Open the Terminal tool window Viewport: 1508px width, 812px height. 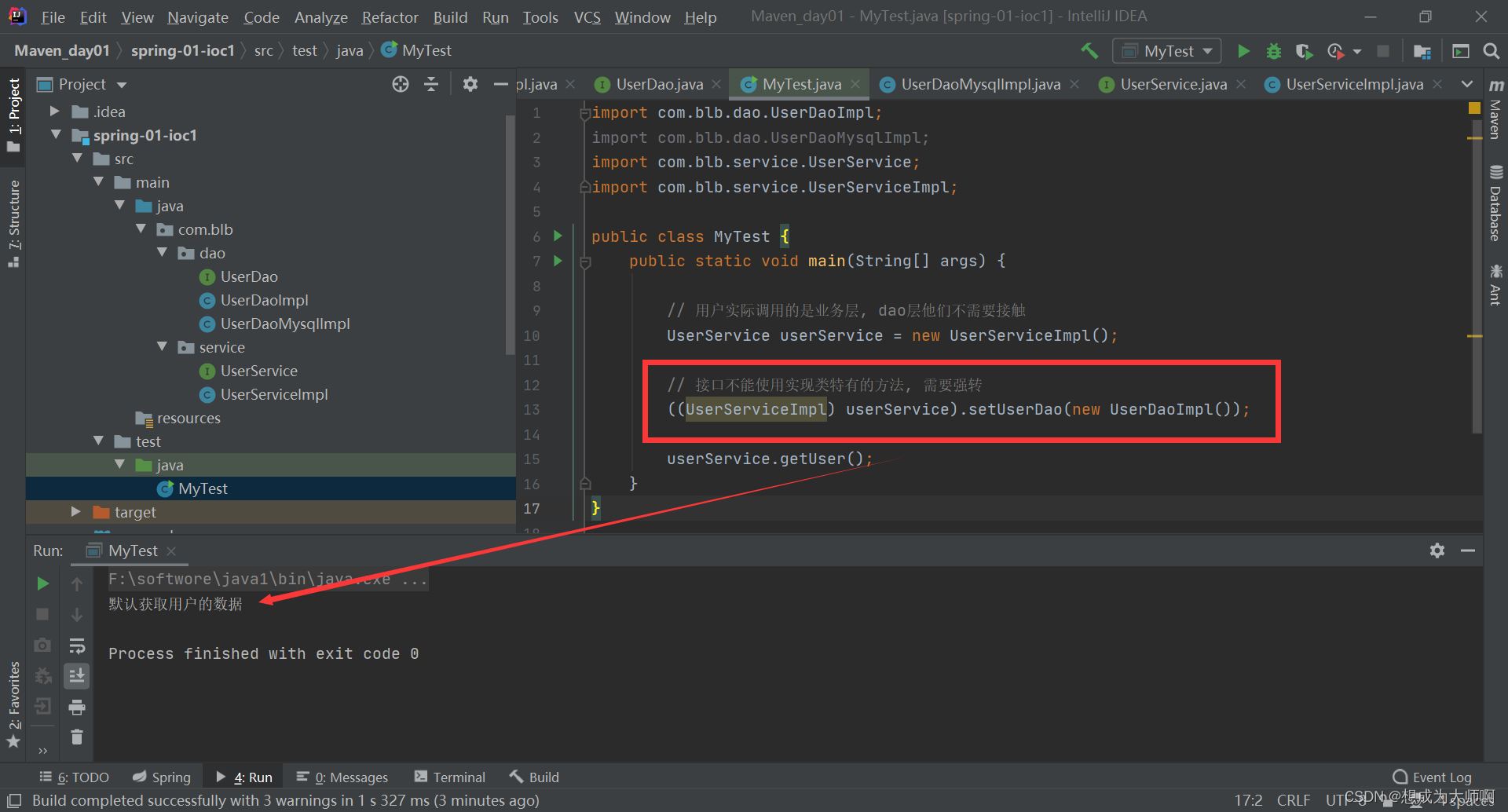point(450,777)
